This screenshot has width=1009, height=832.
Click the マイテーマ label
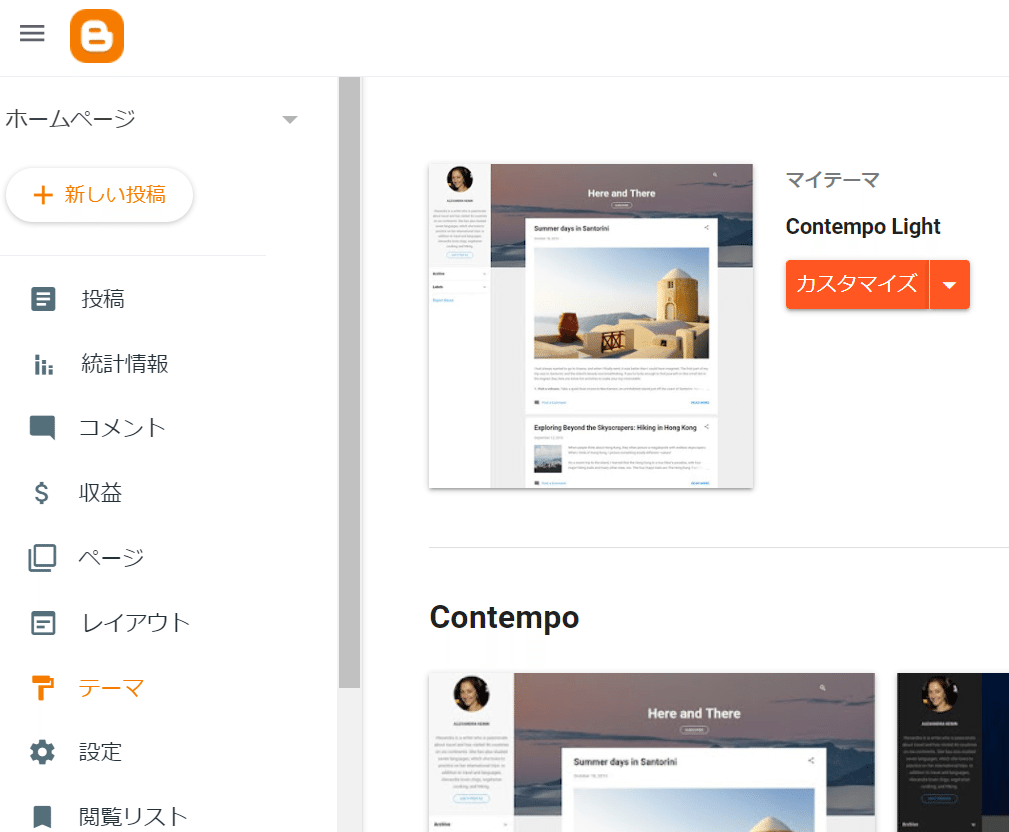pos(833,180)
